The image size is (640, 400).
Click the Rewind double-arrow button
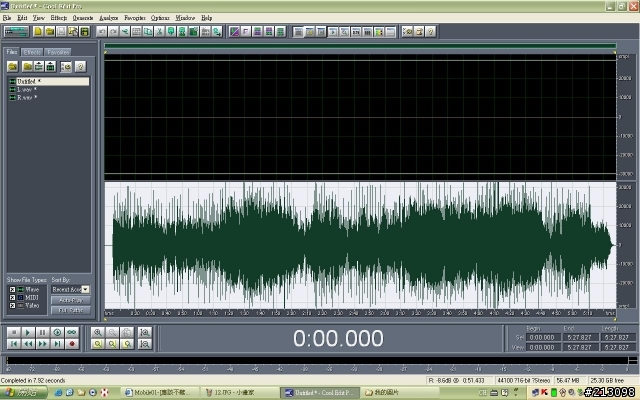(28, 344)
